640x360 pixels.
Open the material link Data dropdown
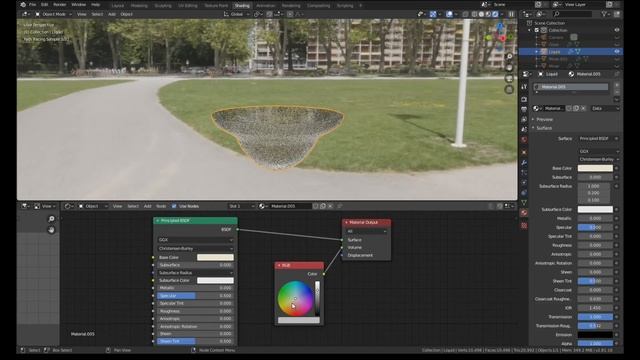[x=605, y=109]
